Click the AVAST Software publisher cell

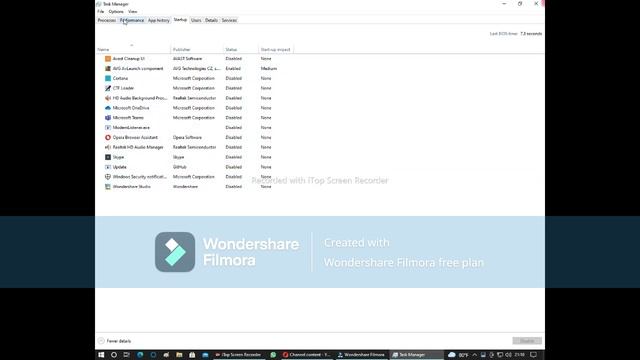(x=187, y=59)
